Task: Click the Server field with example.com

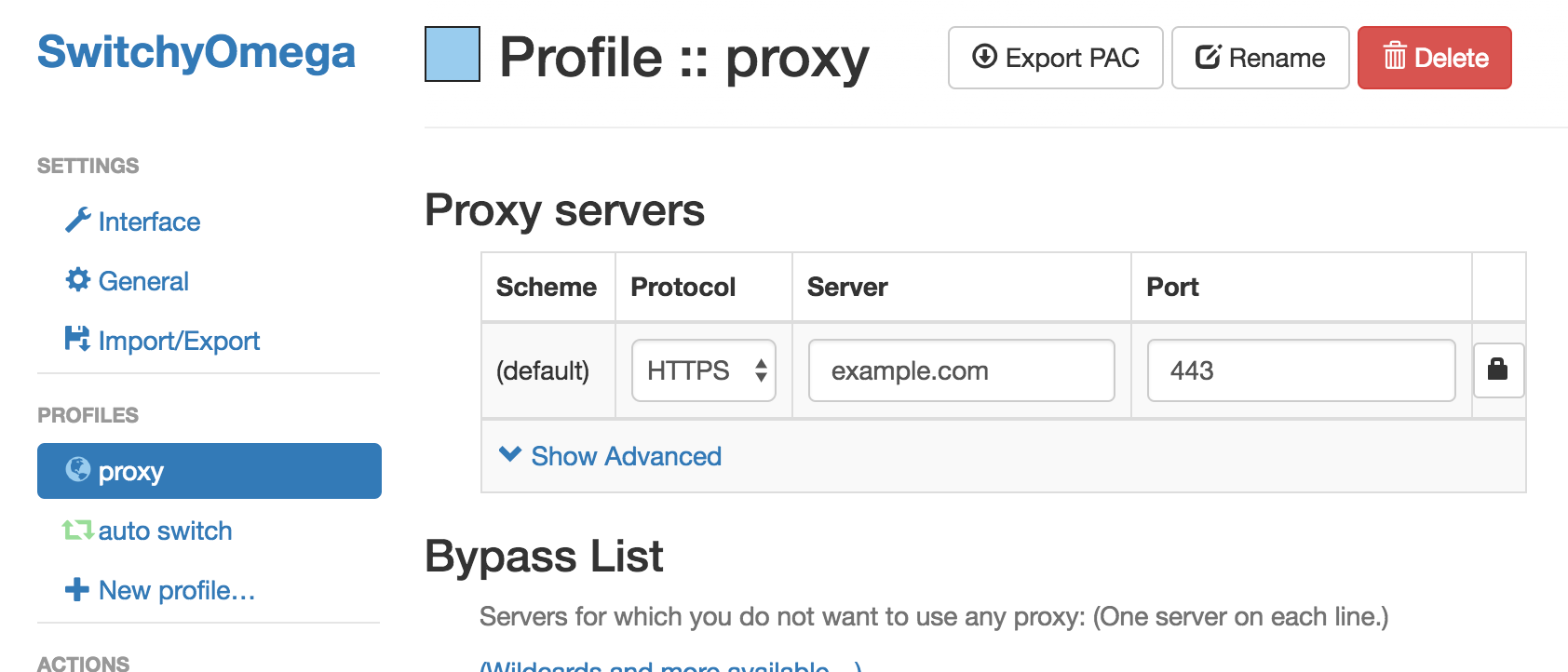Action: pyautogui.click(x=962, y=370)
